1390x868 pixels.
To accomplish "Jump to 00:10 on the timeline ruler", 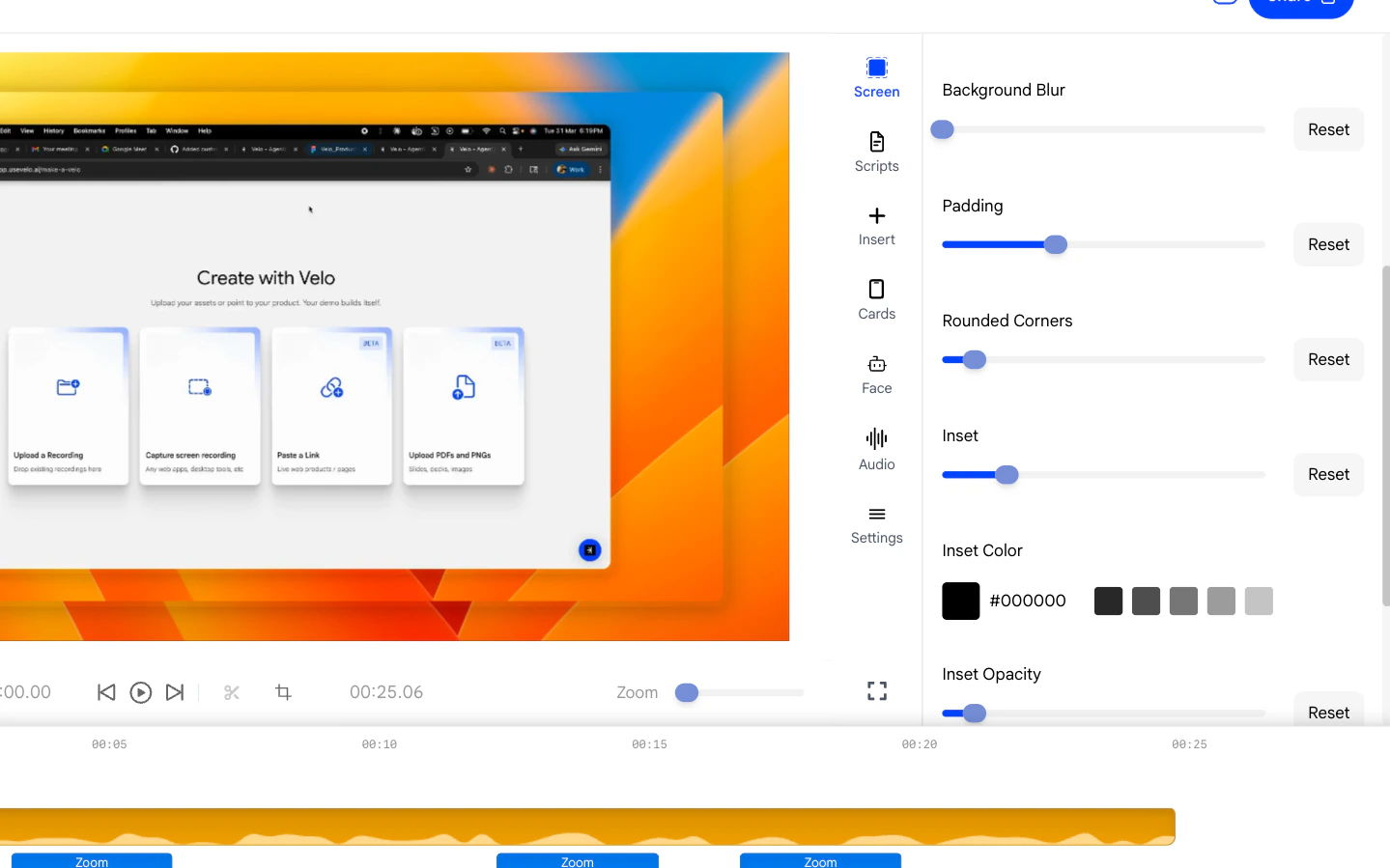I will (380, 744).
